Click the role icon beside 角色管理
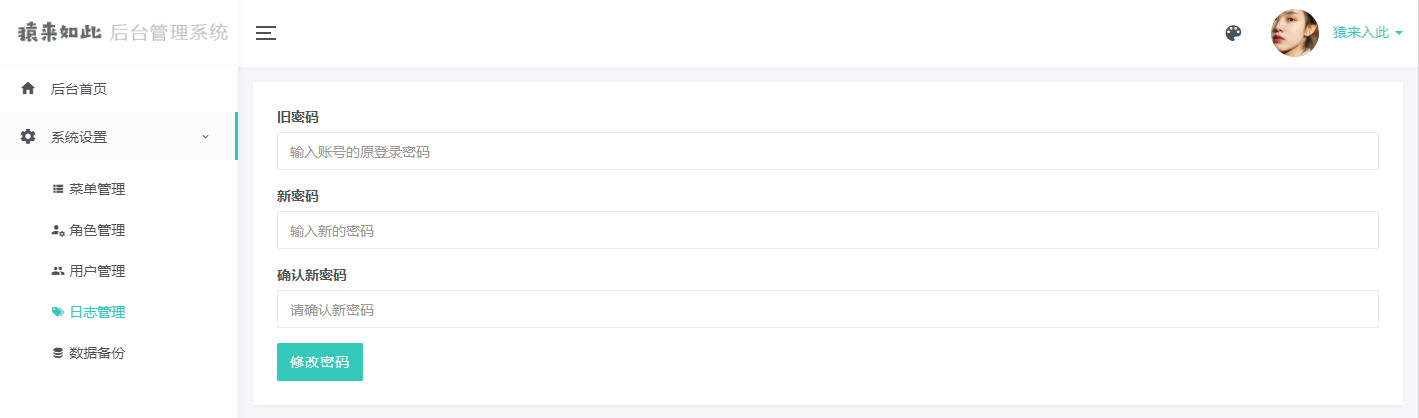This screenshot has height=418, width=1419. (x=58, y=230)
